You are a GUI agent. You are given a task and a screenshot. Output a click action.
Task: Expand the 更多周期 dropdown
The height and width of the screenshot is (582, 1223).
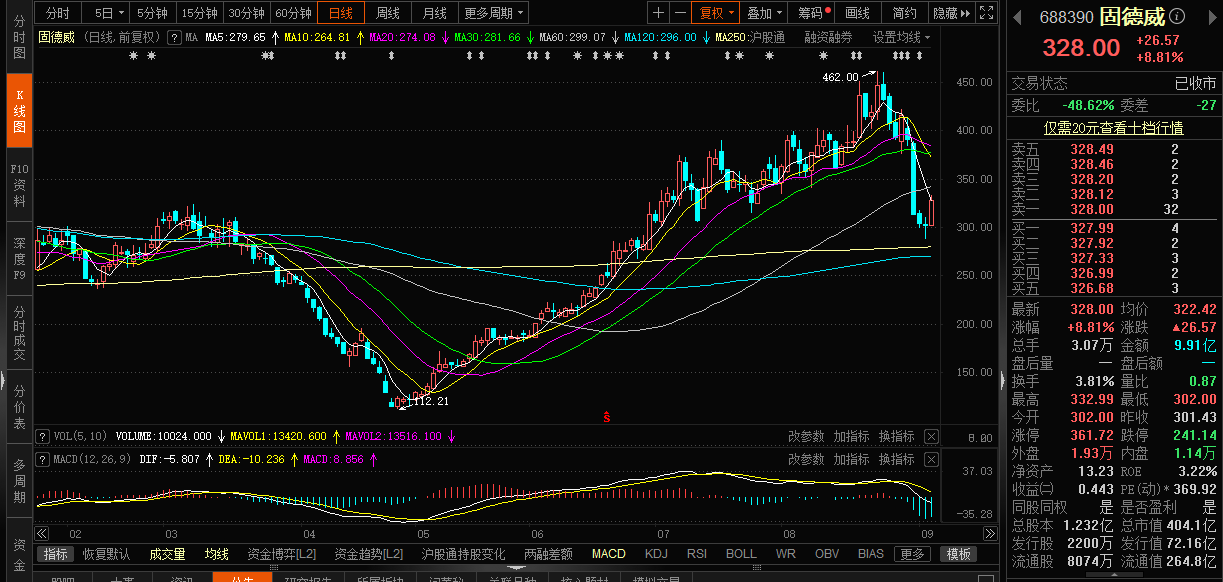pyautogui.click(x=494, y=13)
